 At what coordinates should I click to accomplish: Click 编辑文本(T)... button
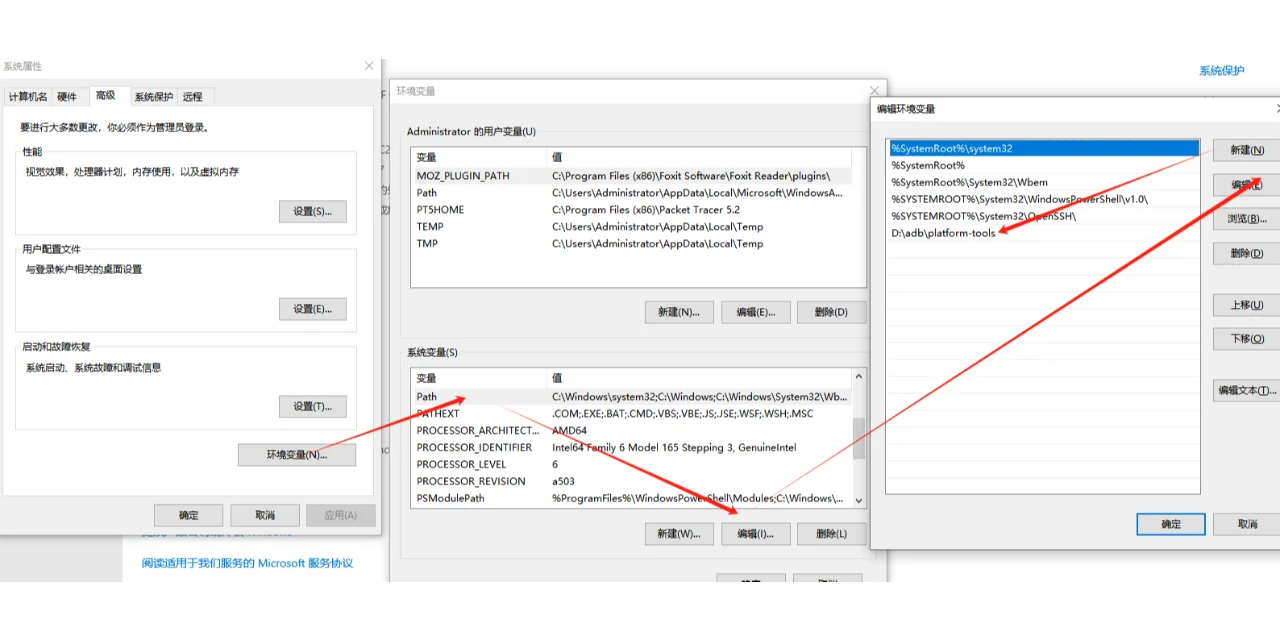tap(1246, 391)
